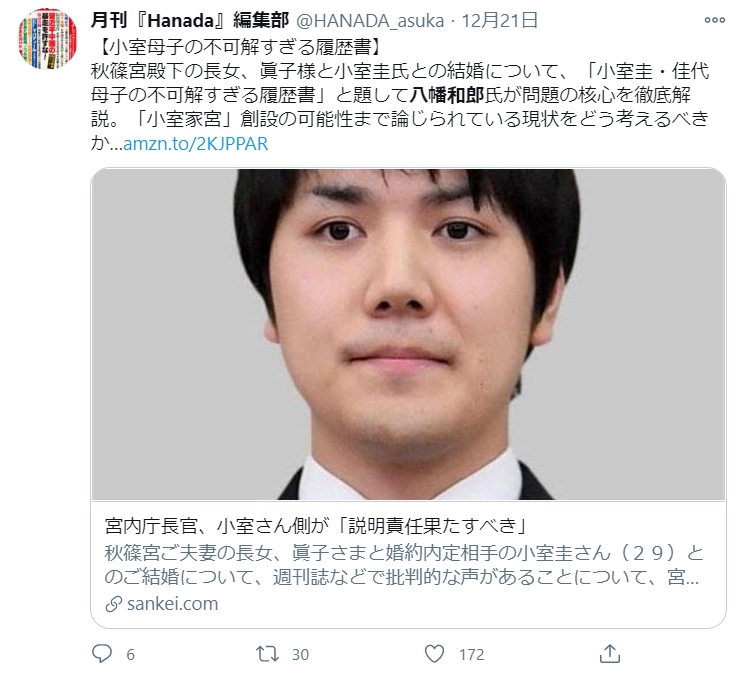
Task: Click the chain link icon beside sankei.com
Action: (114, 604)
